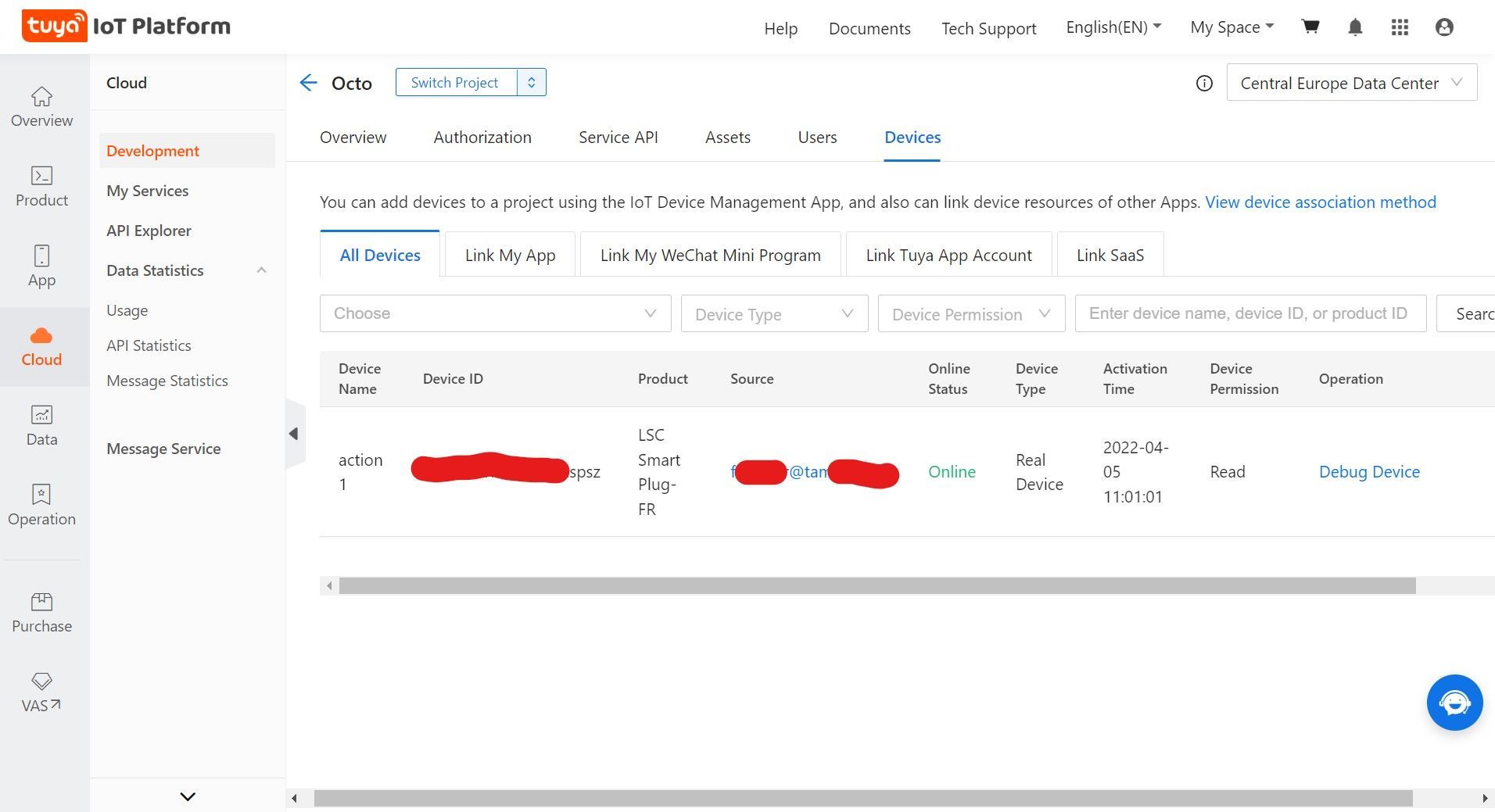Open the Data section in sidebar
This screenshot has width=1495, height=812.
click(41, 426)
